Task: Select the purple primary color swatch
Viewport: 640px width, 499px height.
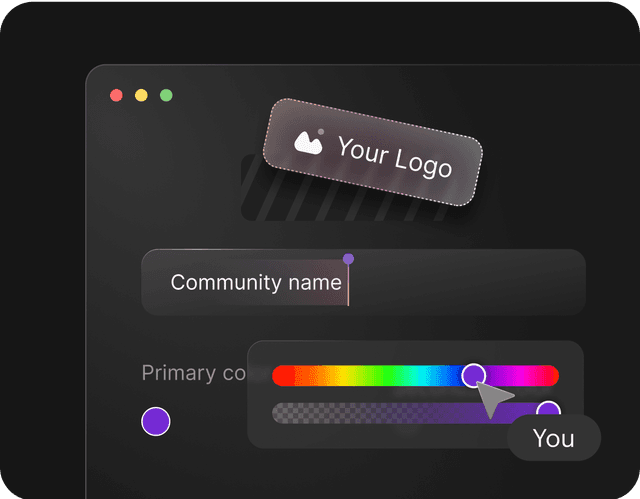Action: pyautogui.click(x=156, y=421)
